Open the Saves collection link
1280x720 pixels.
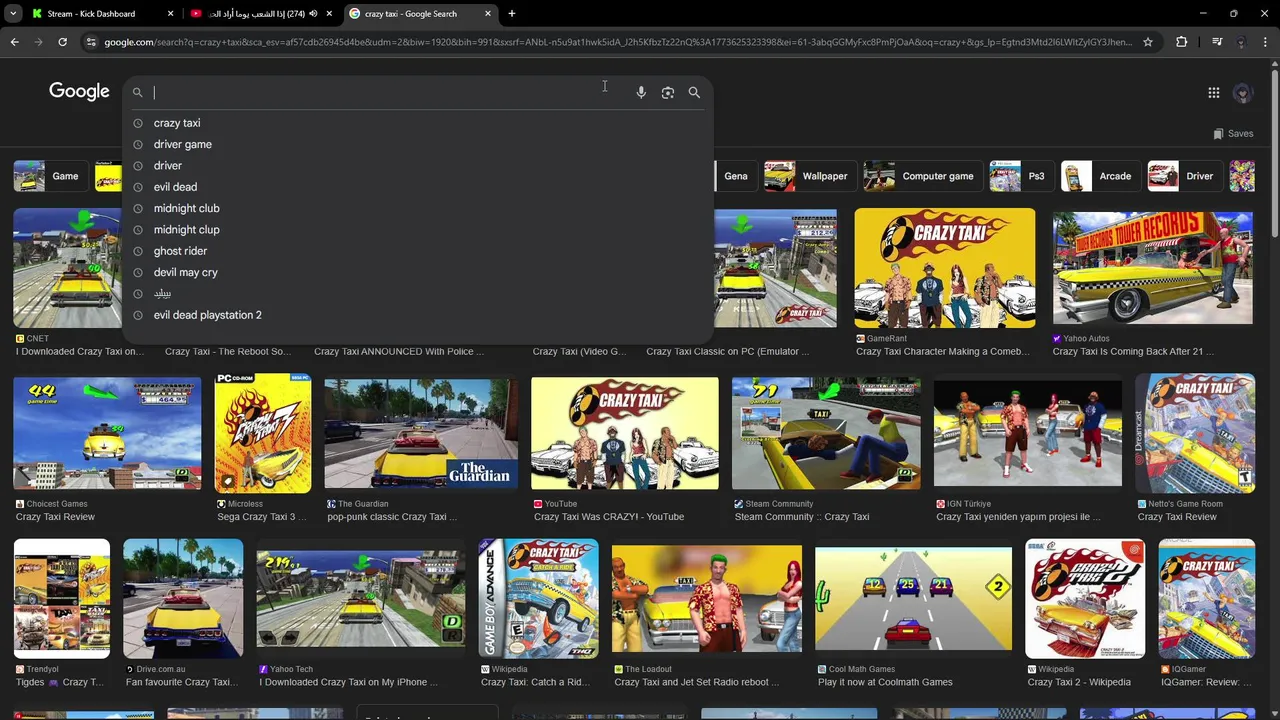(x=1232, y=134)
